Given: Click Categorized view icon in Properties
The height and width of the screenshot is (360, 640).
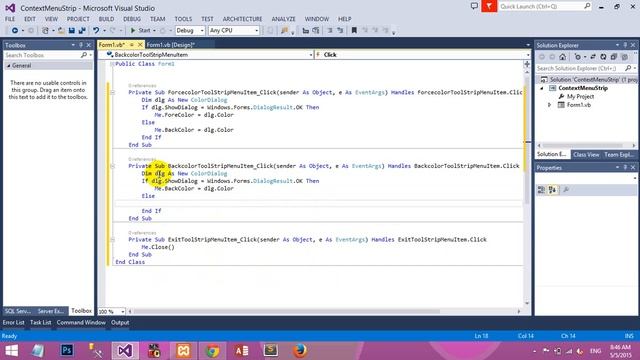Looking at the screenshot, I should click(x=541, y=190).
